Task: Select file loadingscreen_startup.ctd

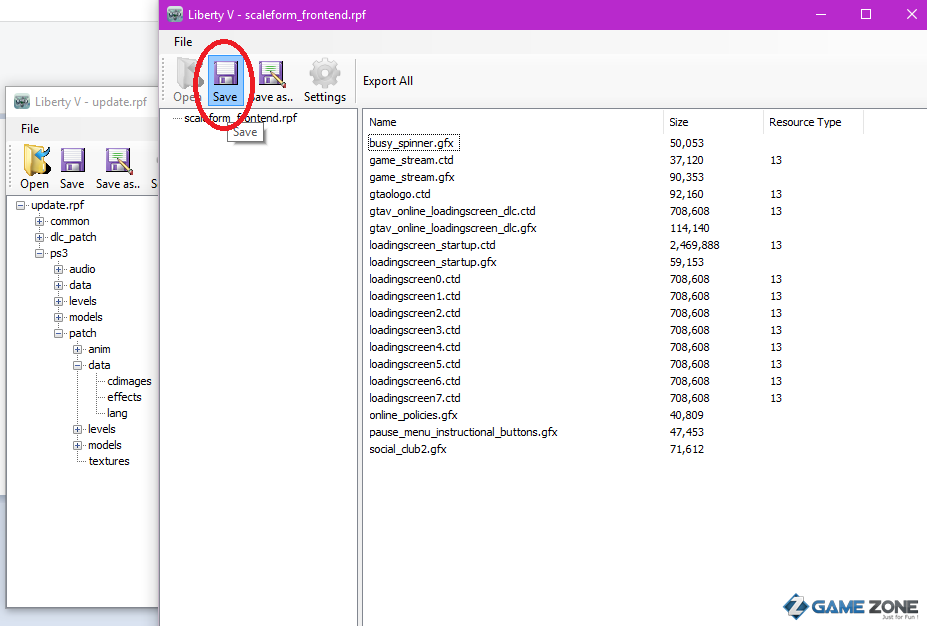Action: tap(432, 245)
